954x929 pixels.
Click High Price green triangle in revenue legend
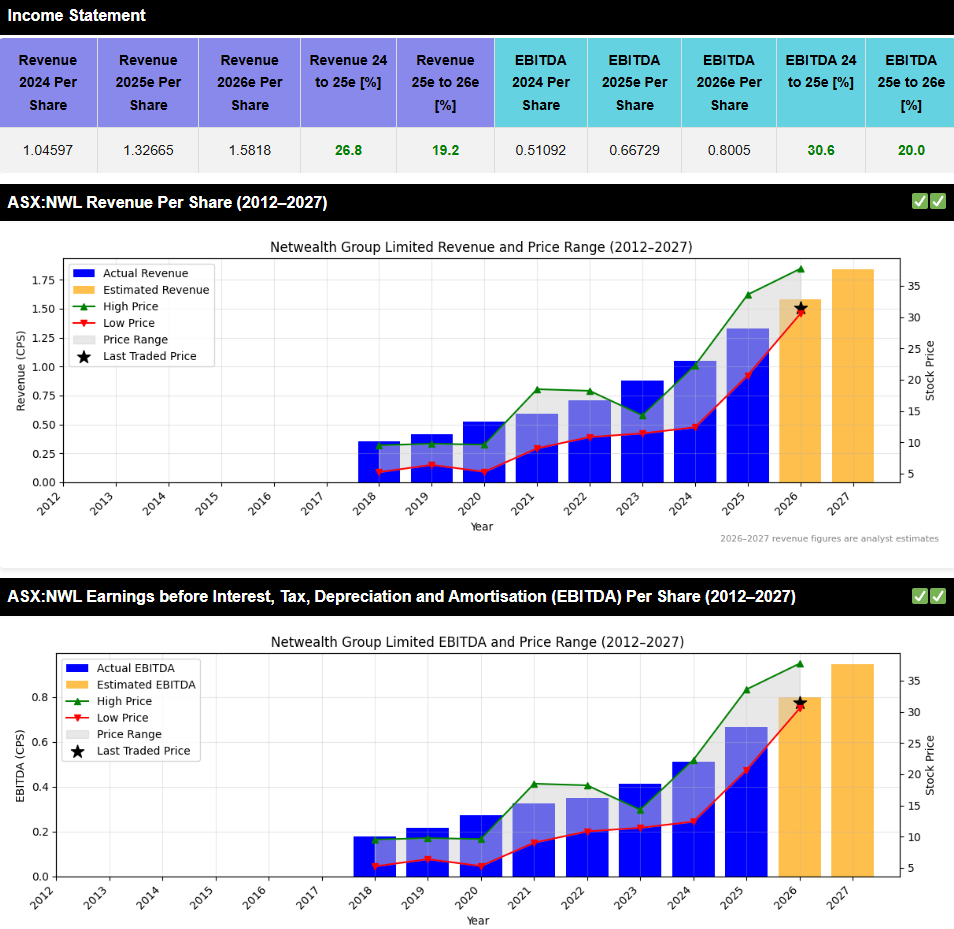pos(84,306)
